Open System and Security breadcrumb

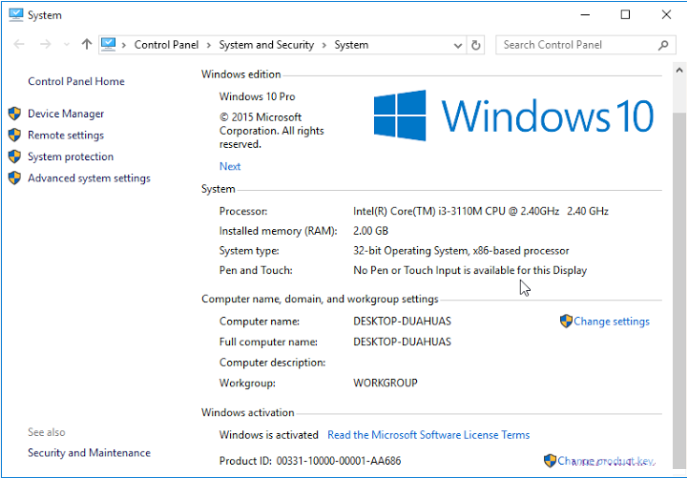[266, 45]
